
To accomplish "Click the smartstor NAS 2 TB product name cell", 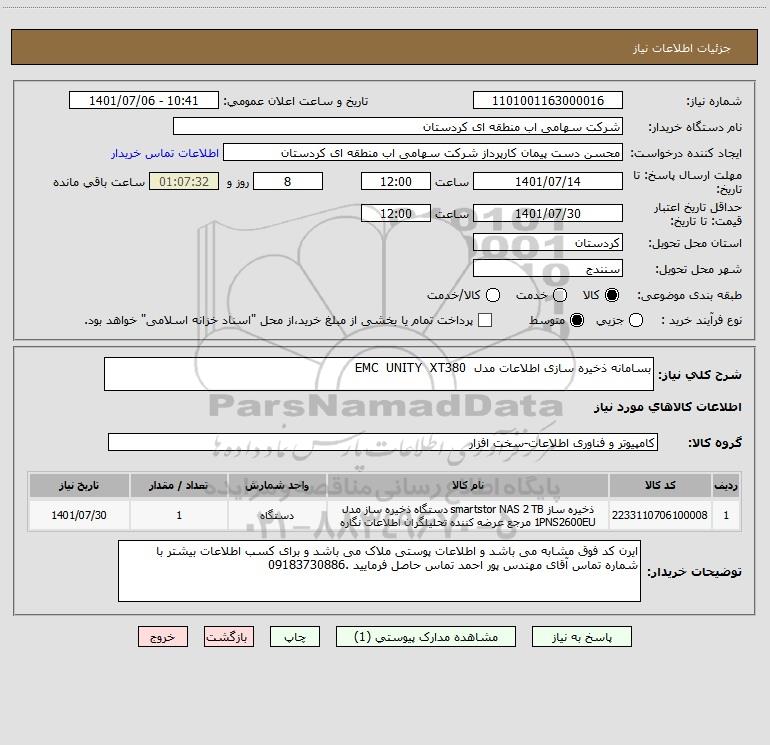I will pyautogui.click(x=468, y=515).
